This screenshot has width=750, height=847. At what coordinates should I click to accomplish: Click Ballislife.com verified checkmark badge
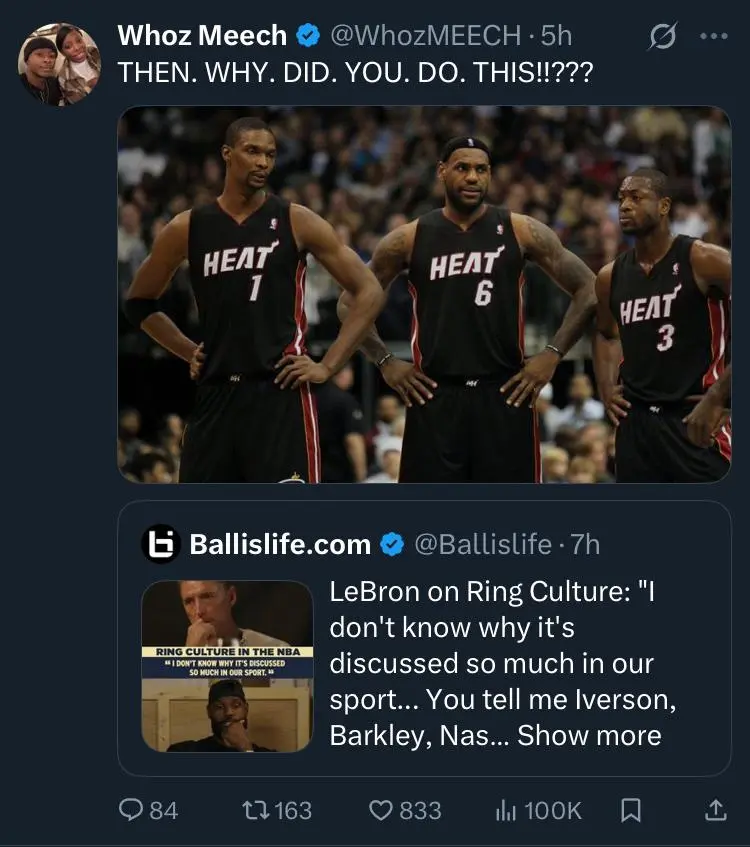point(392,544)
